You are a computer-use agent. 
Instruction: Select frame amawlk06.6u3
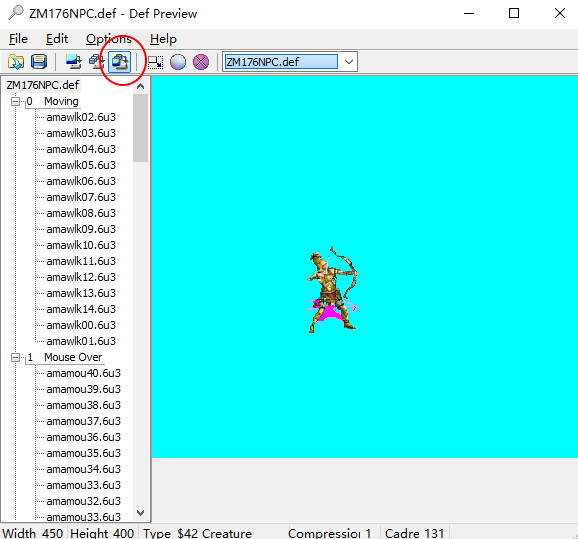point(81,181)
